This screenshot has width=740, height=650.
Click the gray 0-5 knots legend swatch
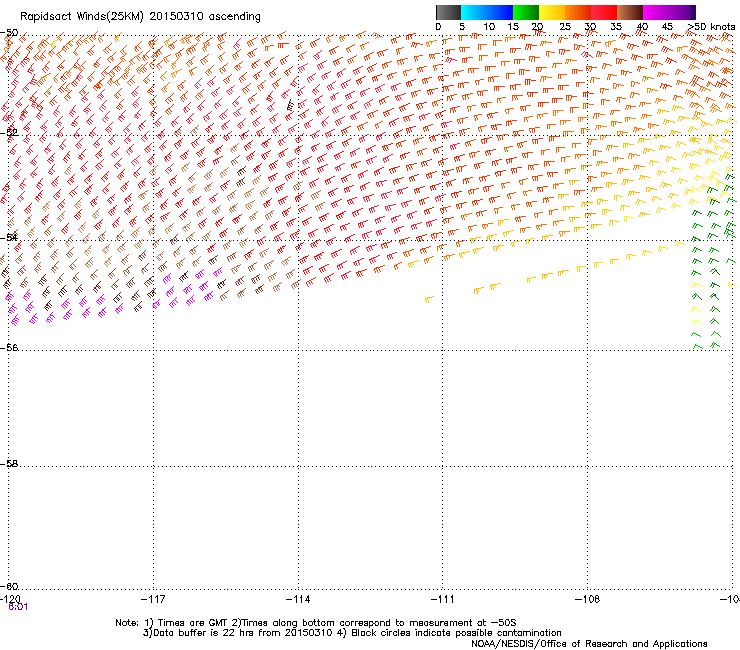[x=448, y=12]
